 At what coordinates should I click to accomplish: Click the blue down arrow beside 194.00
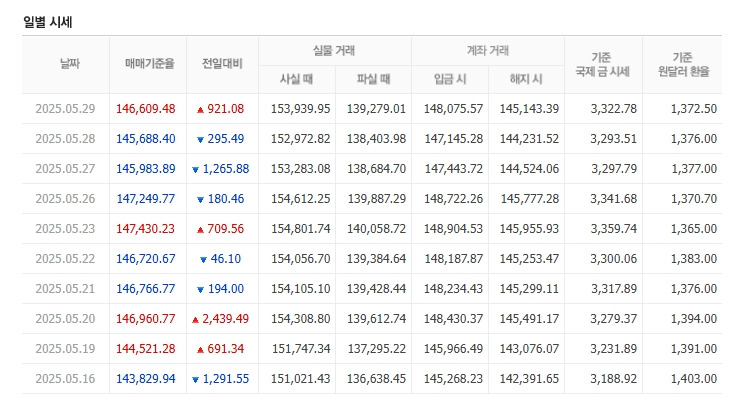[x=201, y=290]
